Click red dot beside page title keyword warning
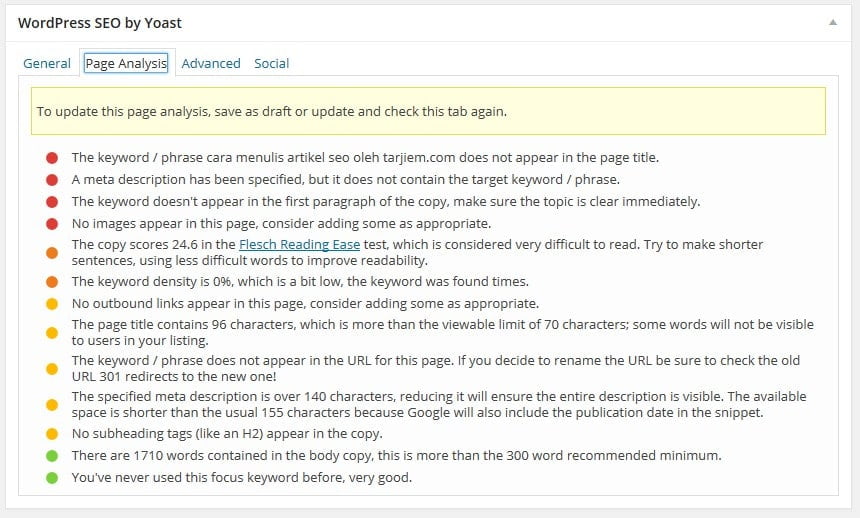This screenshot has height=518, width=860. (52, 158)
